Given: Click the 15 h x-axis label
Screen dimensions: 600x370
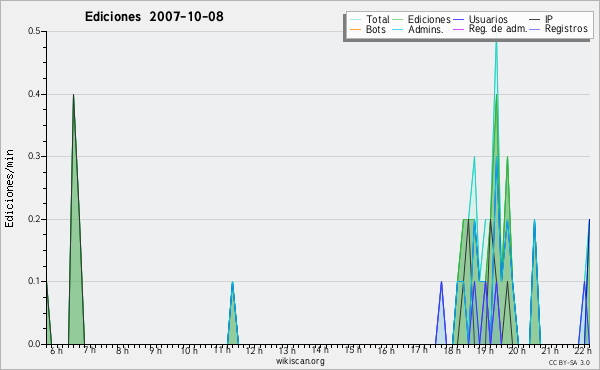Looking at the screenshot, I should point(353,350).
